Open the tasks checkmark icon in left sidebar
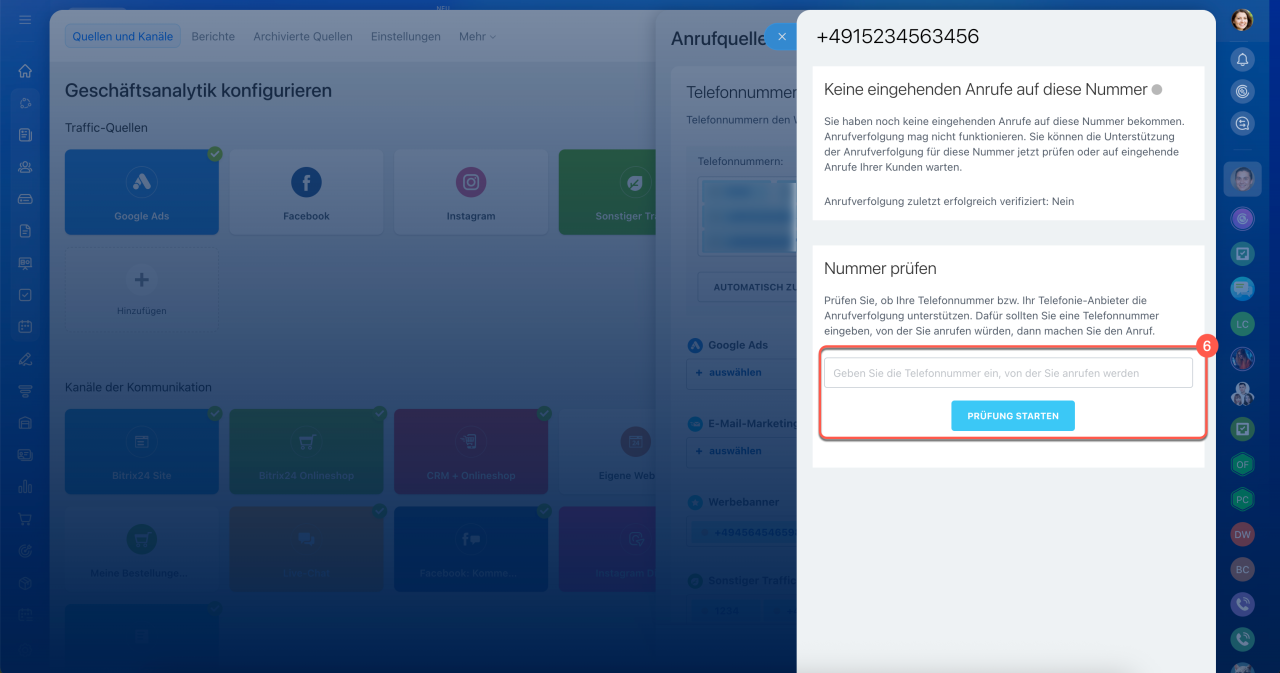This screenshot has width=1280, height=673. 25,295
